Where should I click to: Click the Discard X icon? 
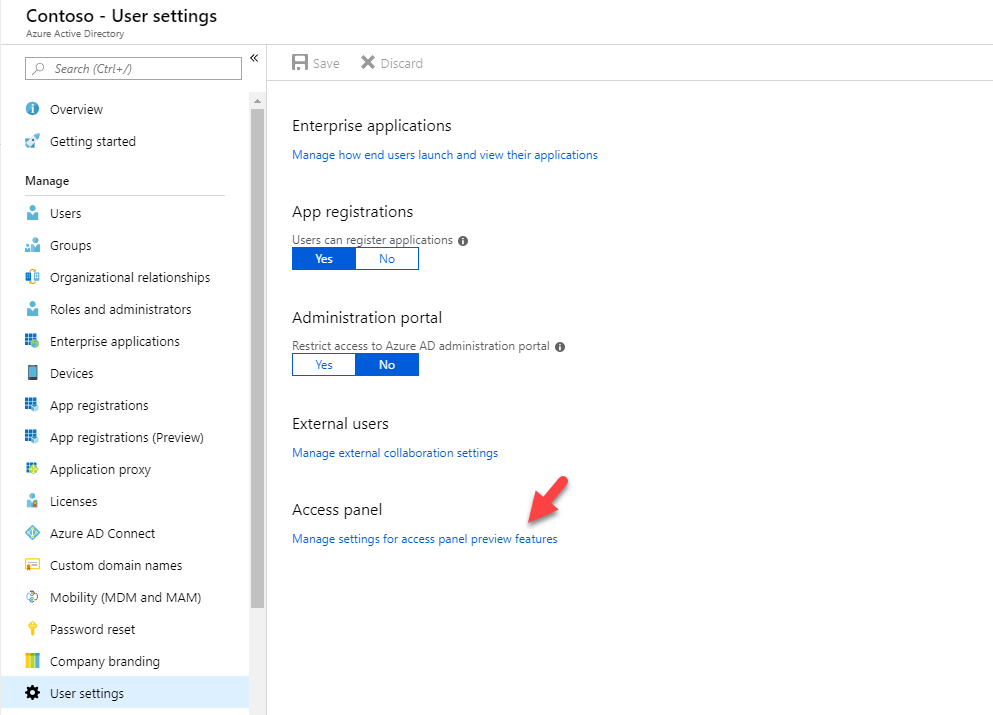click(368, 63)
